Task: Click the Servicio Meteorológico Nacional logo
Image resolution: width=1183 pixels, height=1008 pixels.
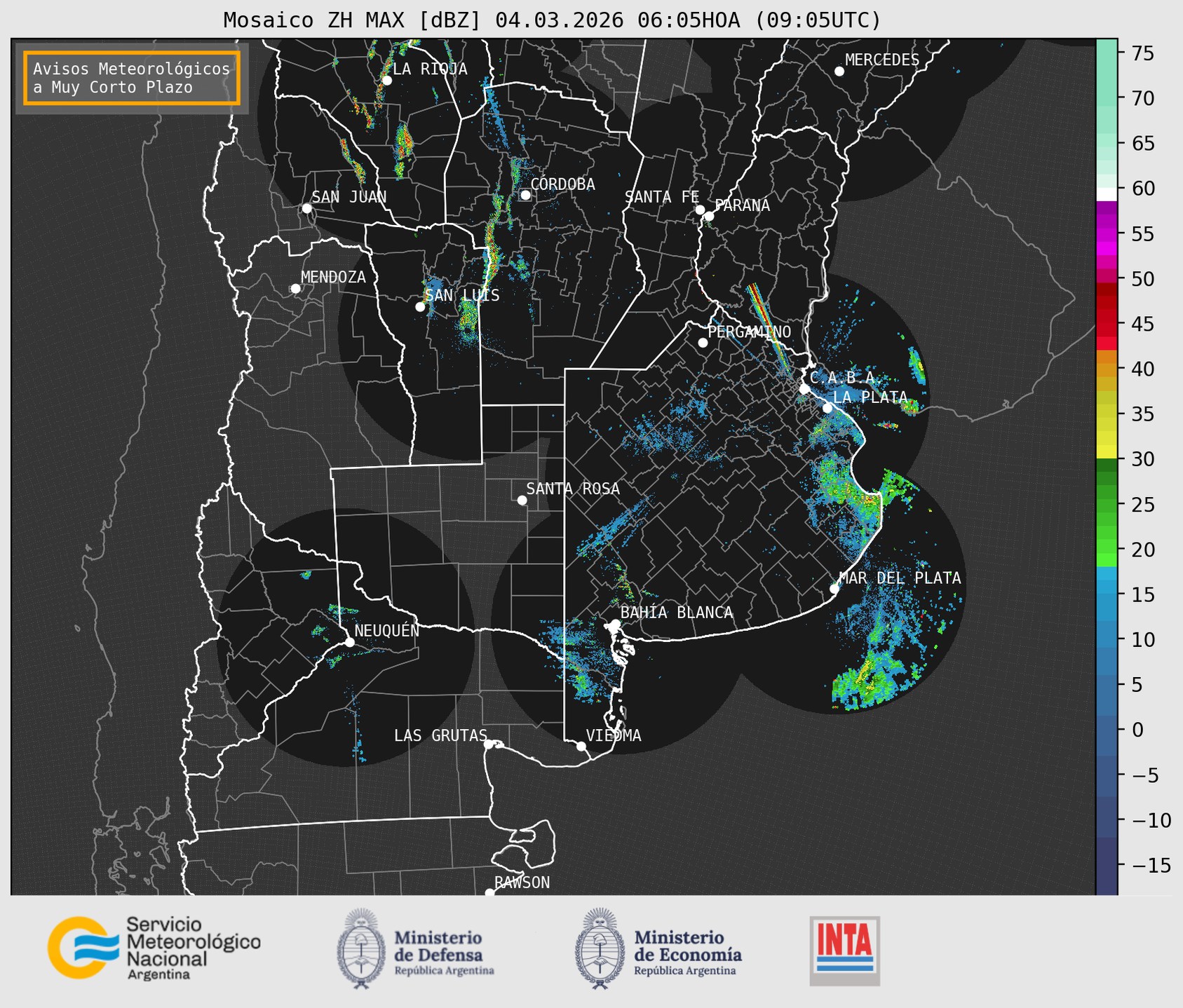Action: click(154, 948)
